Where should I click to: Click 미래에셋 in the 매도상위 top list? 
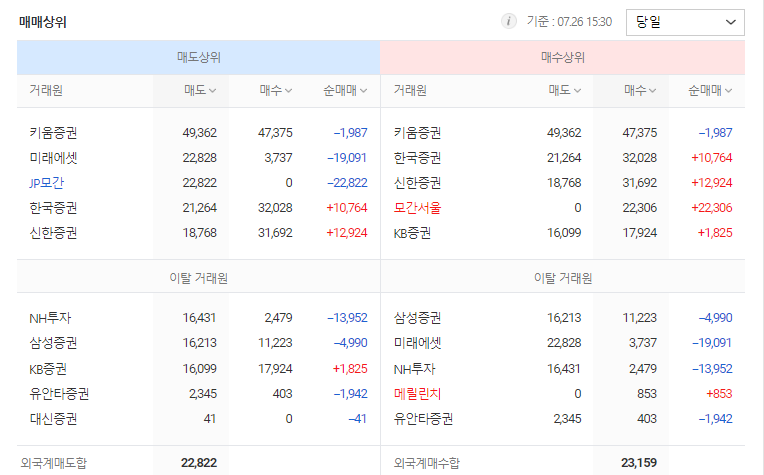point(53,158)
